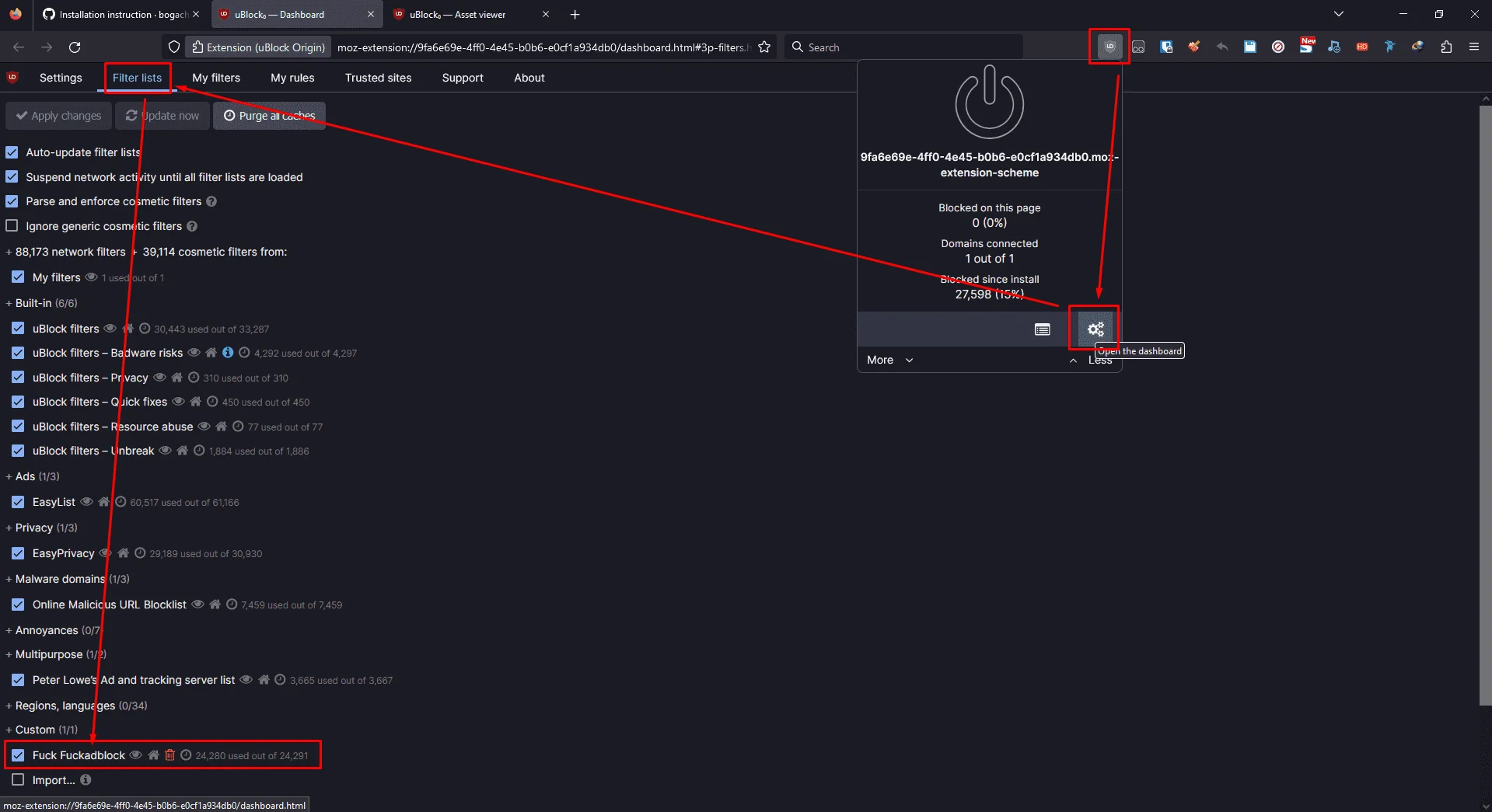This screenshot has width=1492, height=812.
Task: Click the red HD extension icon
Action: click(x=1362, y=47)
